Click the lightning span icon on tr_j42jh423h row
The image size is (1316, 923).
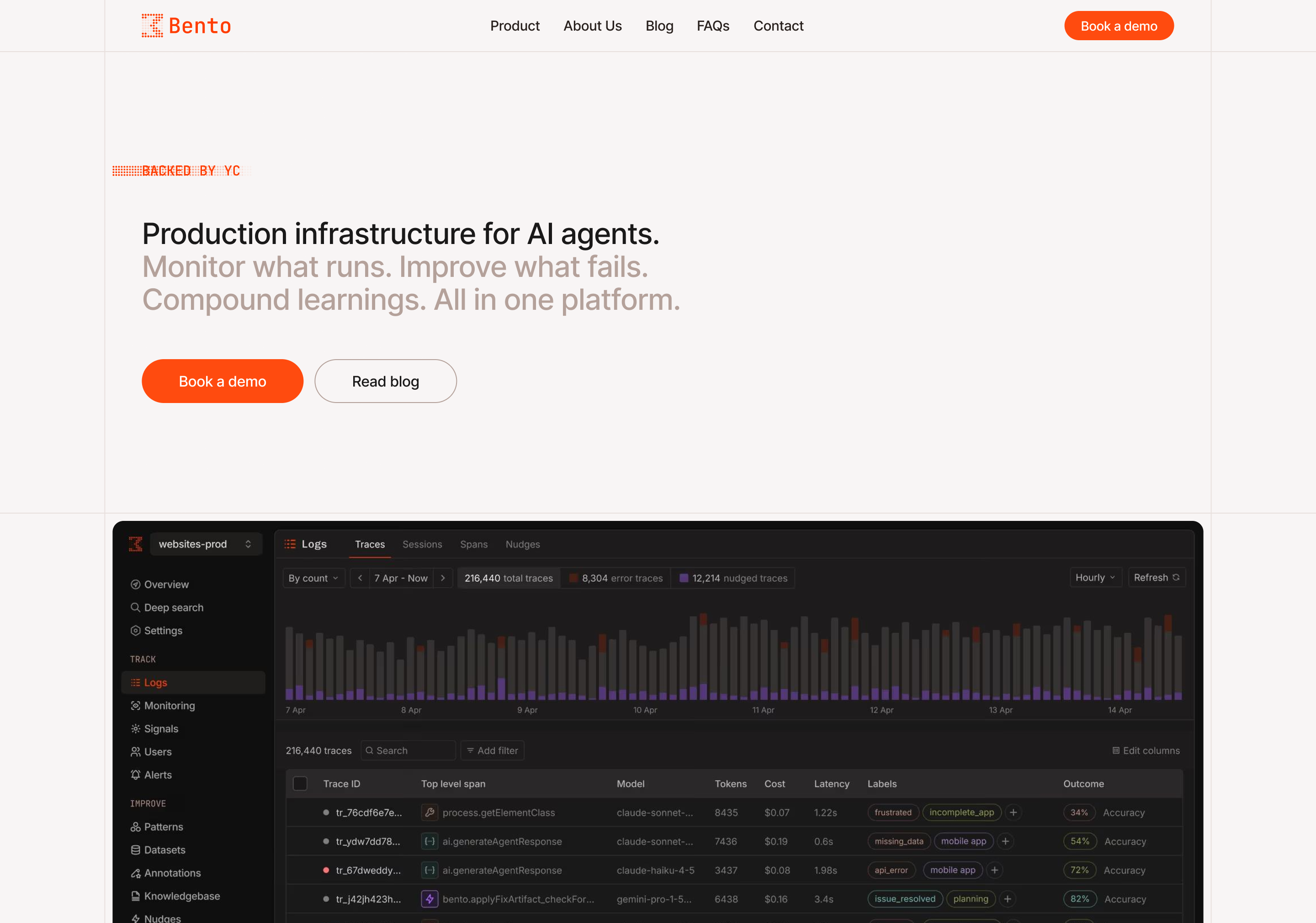tap(430, 899)
